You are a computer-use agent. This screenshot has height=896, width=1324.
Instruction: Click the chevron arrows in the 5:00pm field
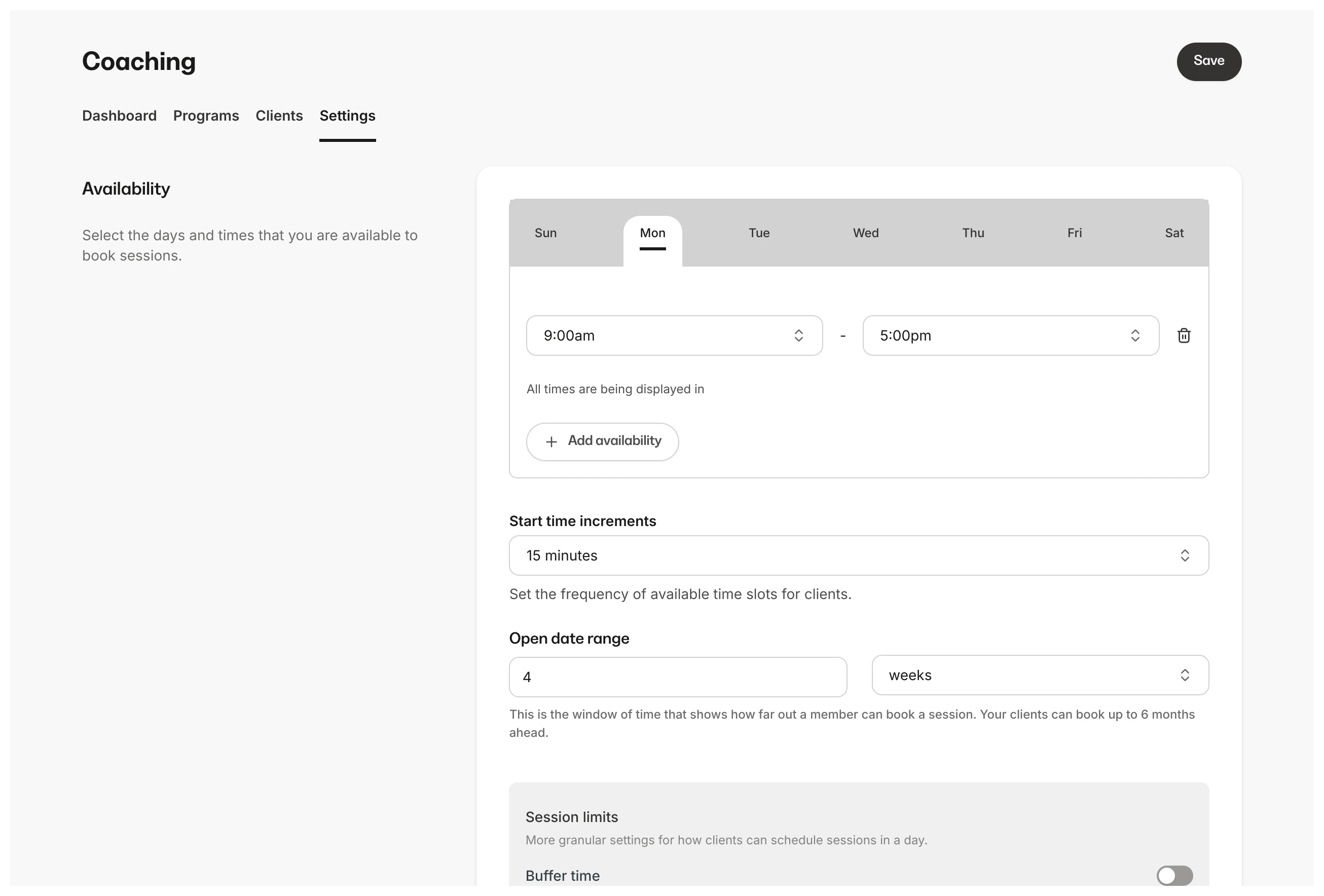click(1134, 335)
